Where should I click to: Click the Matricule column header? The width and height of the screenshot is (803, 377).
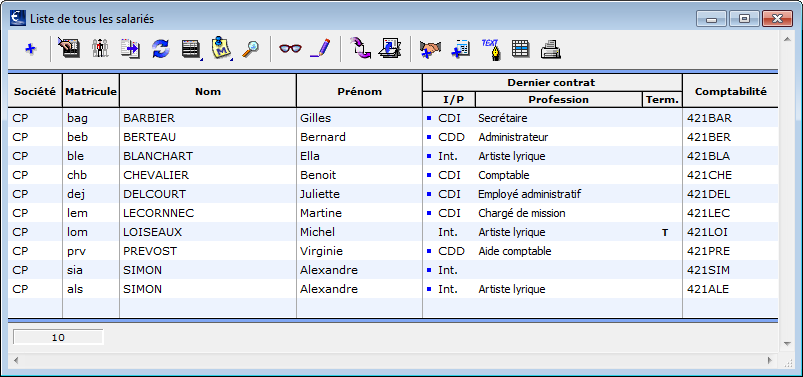pyautogui.click(x=91, y=91)
